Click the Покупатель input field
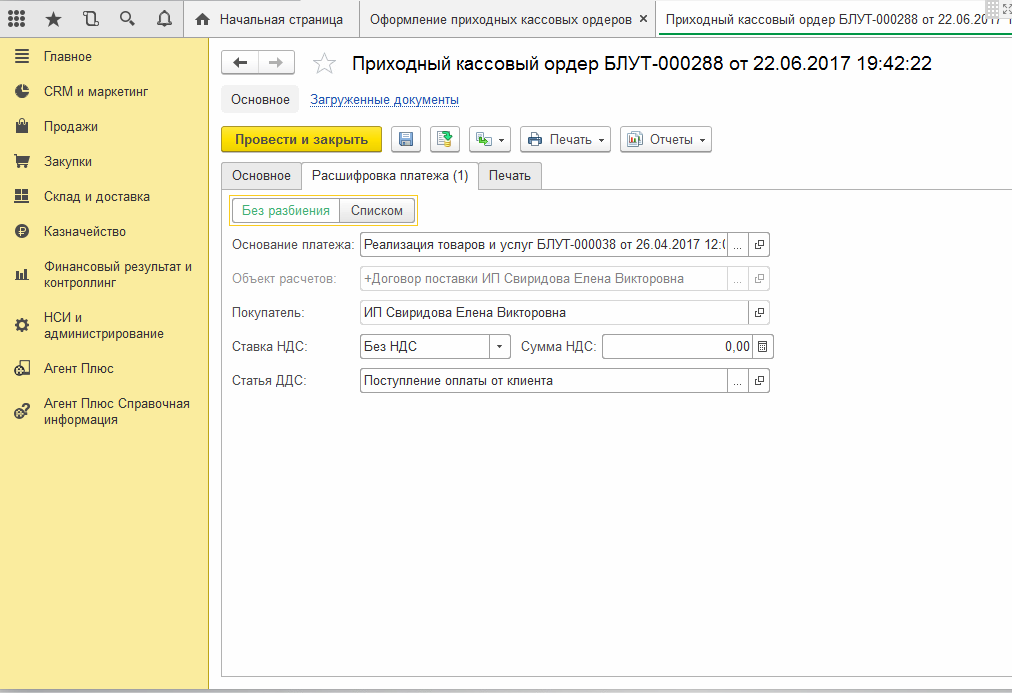Viewport: 1012px width, 693px height. pyautogui.click(x=553, y=313)
